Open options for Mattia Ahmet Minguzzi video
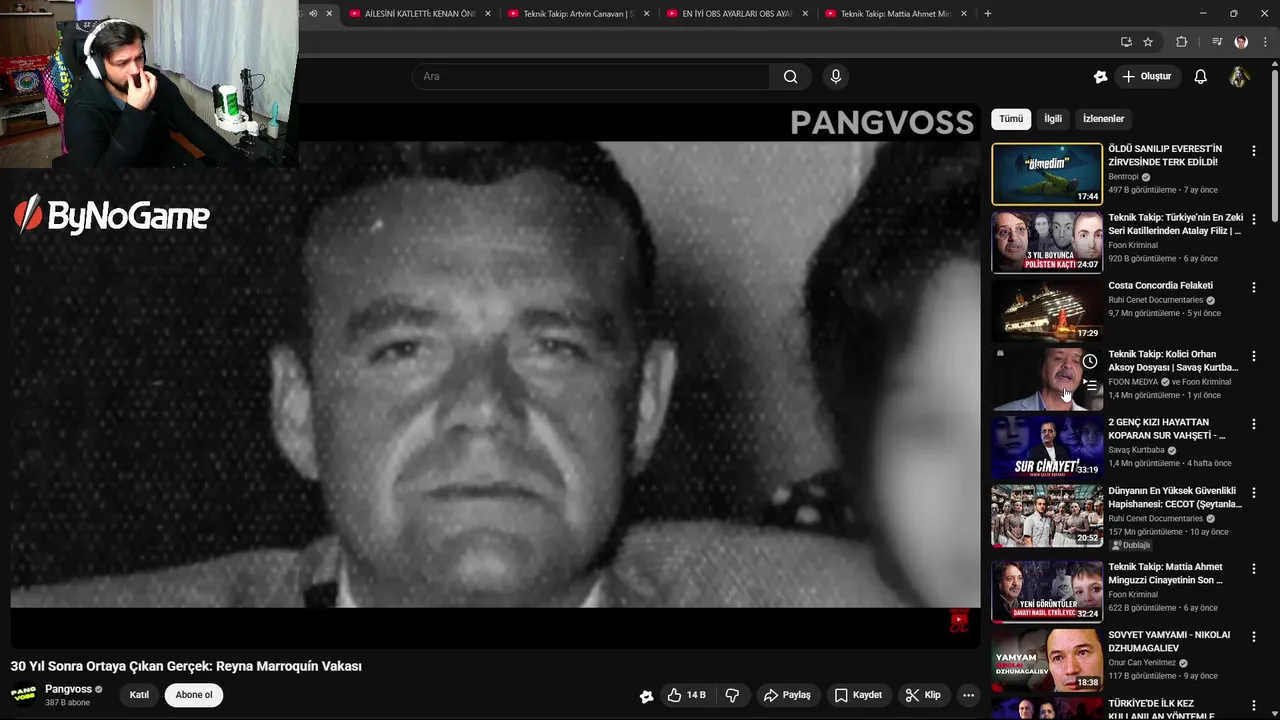This screenshot has width=1280, height=720. (1253, 568)
